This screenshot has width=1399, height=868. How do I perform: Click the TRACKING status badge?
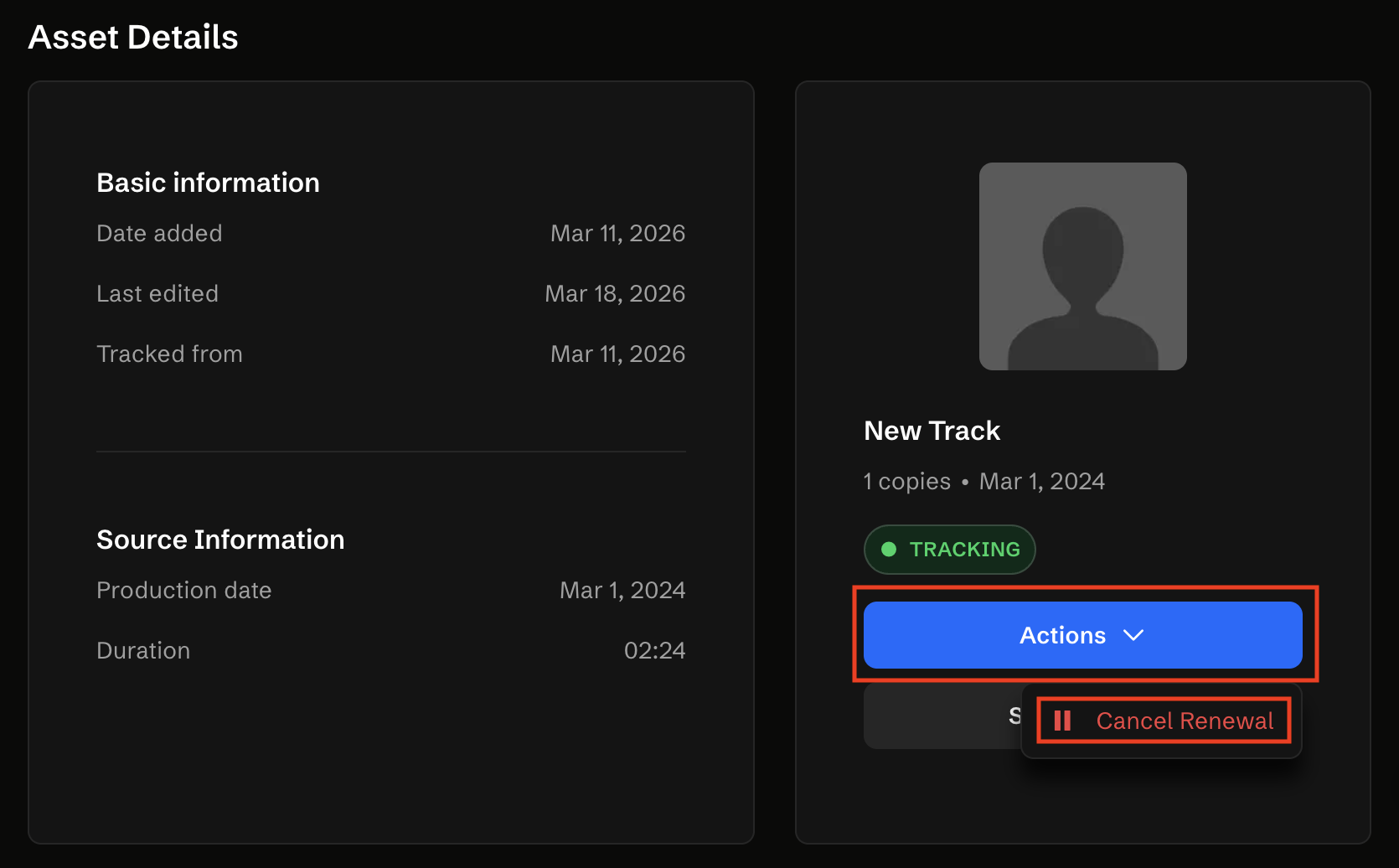coord(949,550)
